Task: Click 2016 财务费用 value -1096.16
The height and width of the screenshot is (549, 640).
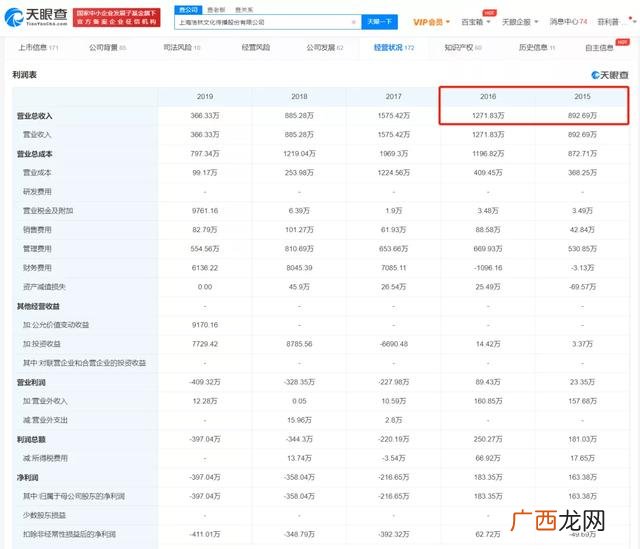Action: 488,268
